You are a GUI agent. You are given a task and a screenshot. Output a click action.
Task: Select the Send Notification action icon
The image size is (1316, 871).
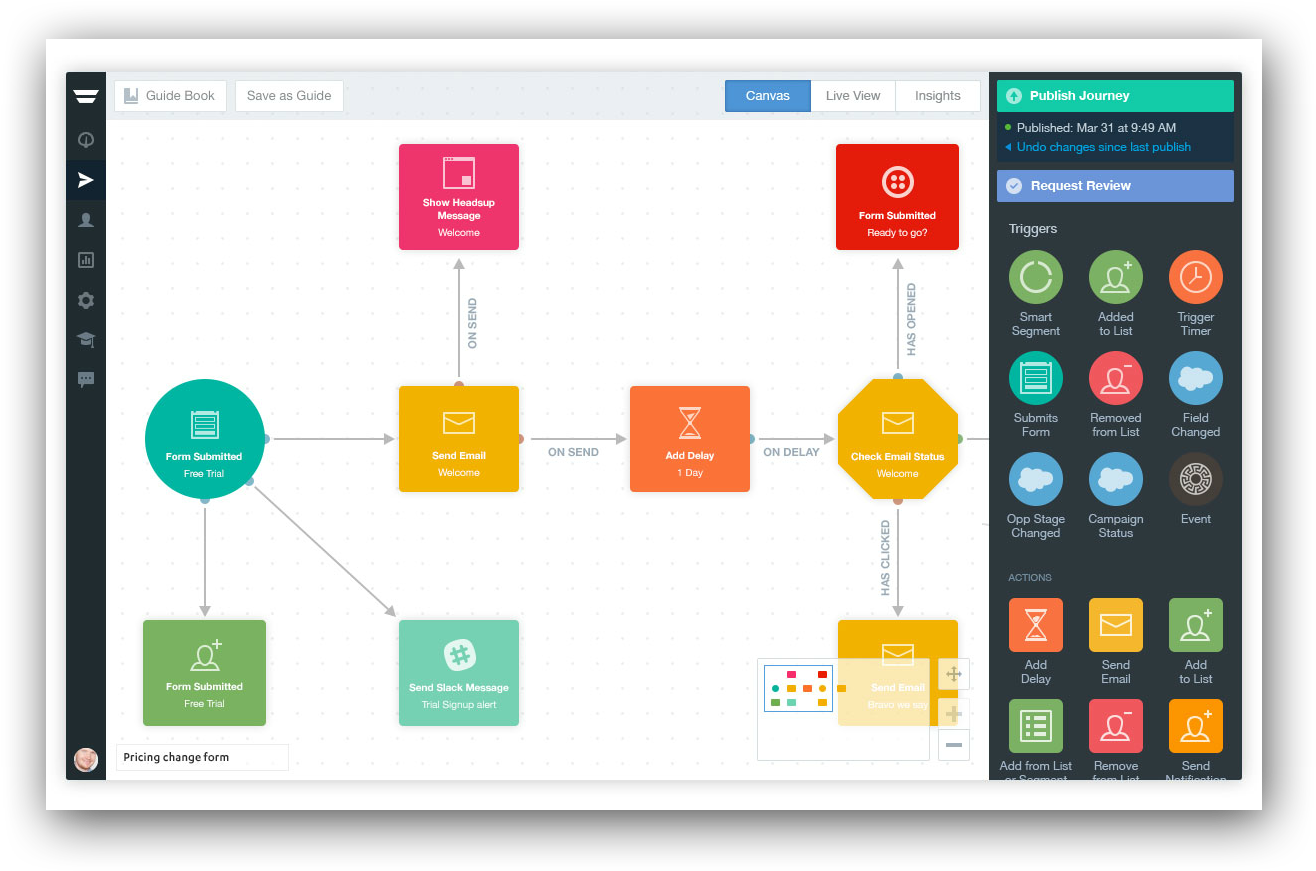tap(1196, 726)
